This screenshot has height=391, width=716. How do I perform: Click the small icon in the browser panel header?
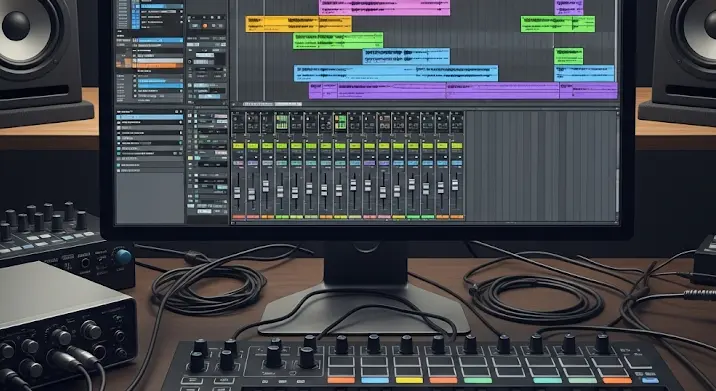(x=177, y=111)
